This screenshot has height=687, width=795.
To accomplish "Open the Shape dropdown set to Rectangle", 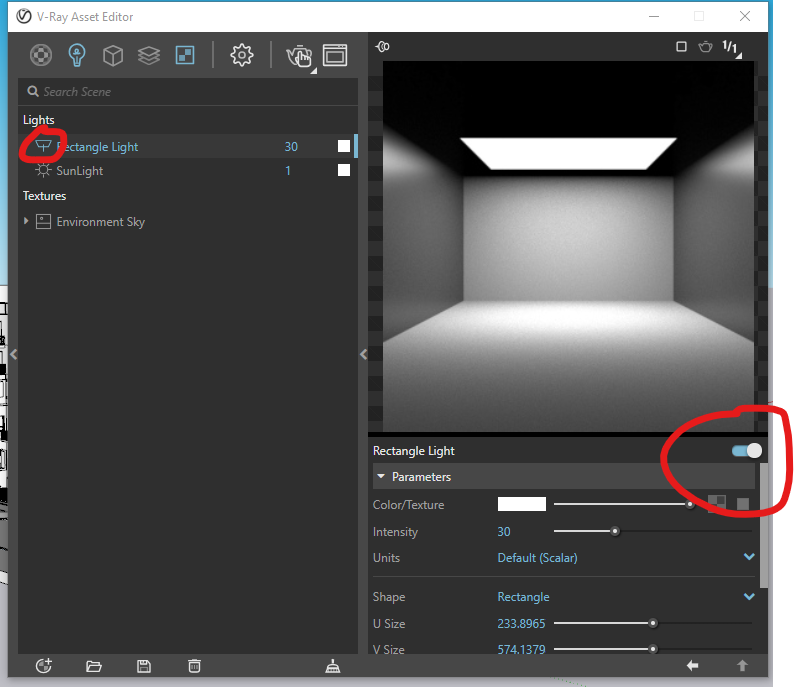I will point(749,597).
